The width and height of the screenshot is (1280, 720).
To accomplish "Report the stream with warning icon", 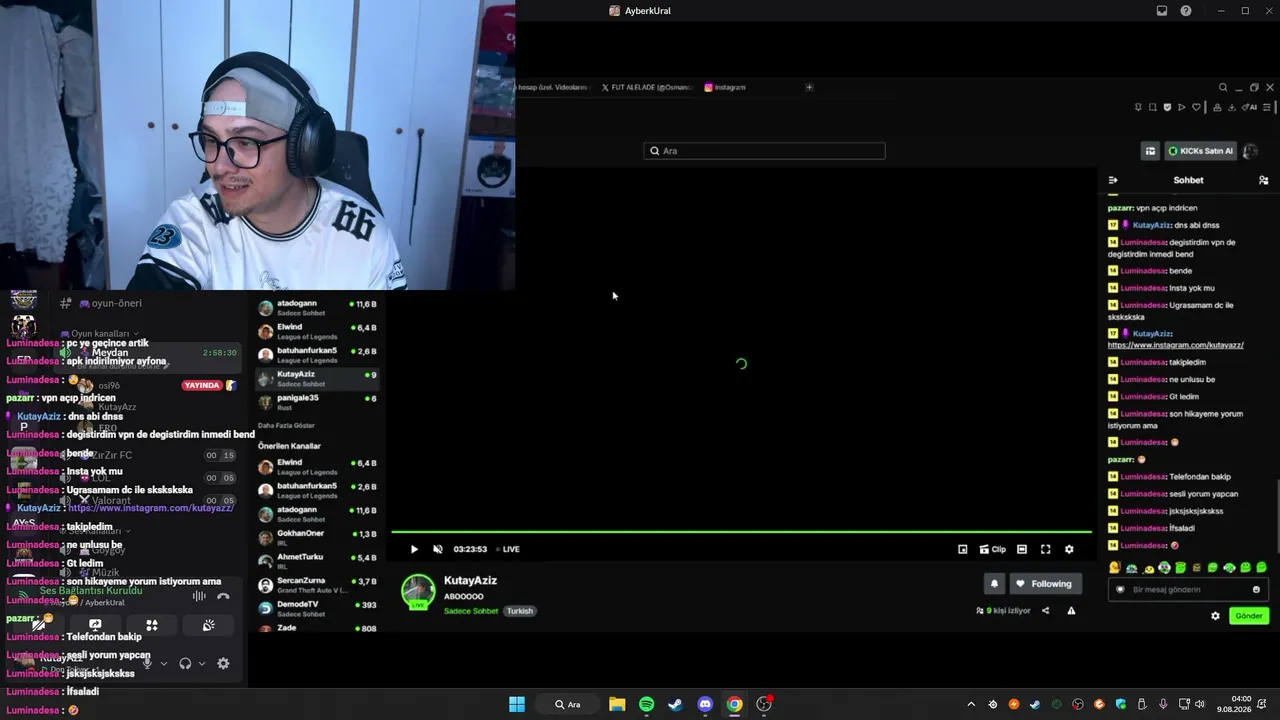I will coord(1071,611).
